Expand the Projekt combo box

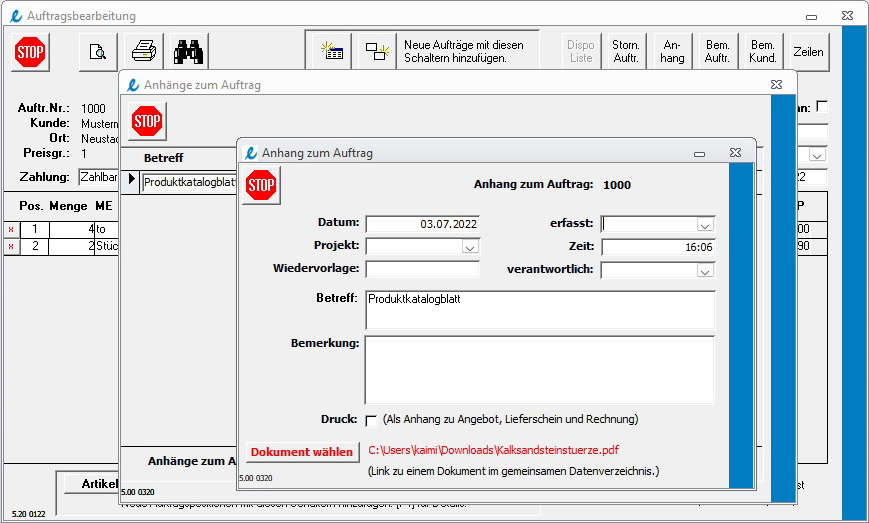[469, 246]
